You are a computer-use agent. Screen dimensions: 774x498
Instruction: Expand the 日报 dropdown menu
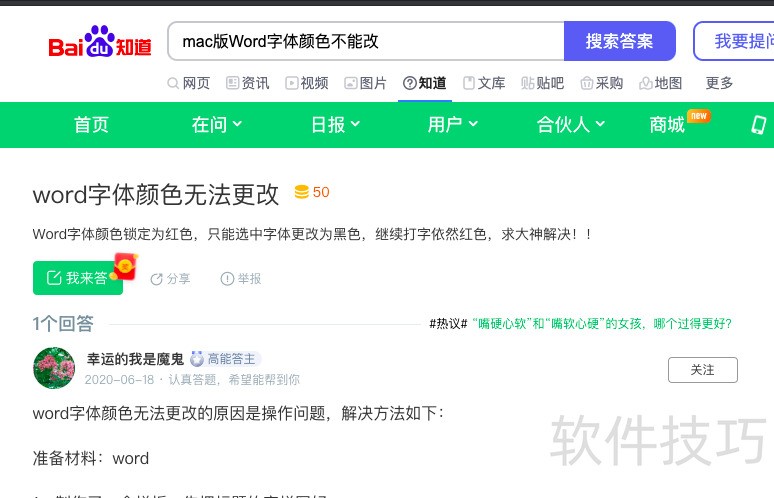click(336, 124)
